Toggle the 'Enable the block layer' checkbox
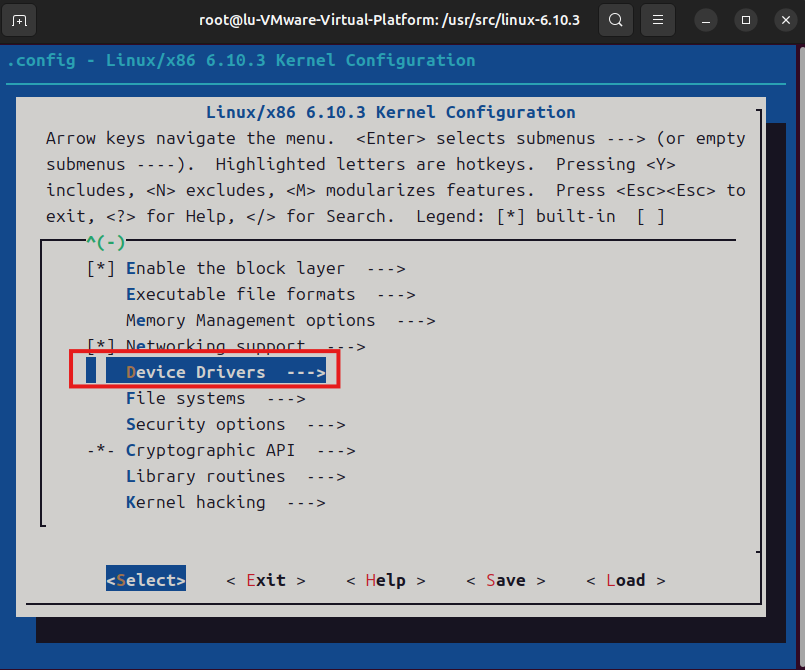The width and height of the screenshot is (805, 670). pos(101,269)
